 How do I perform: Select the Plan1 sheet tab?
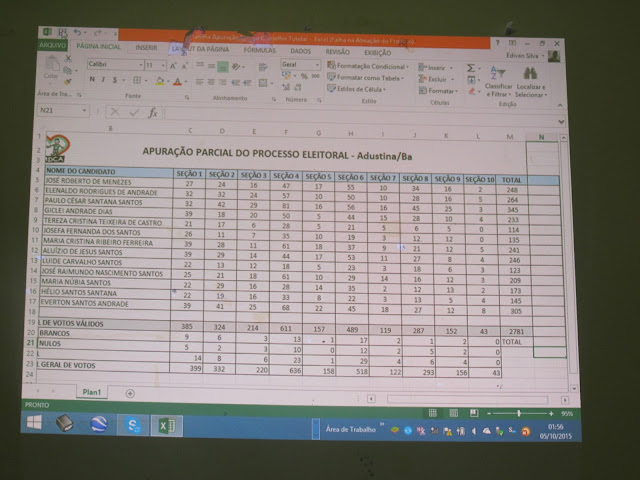click(91, 392)
